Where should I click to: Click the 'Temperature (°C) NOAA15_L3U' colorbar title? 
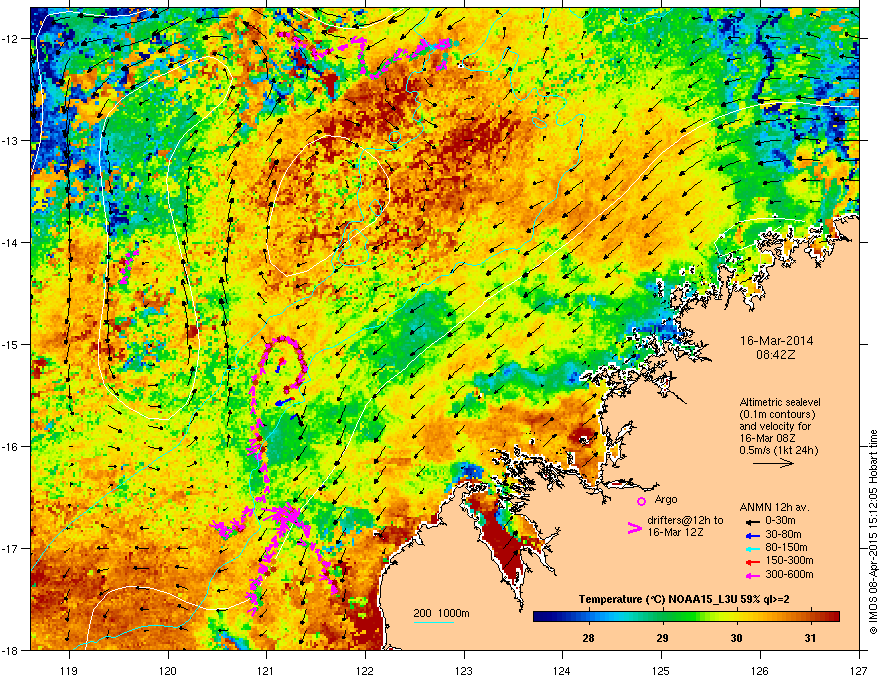pos(659,600)
